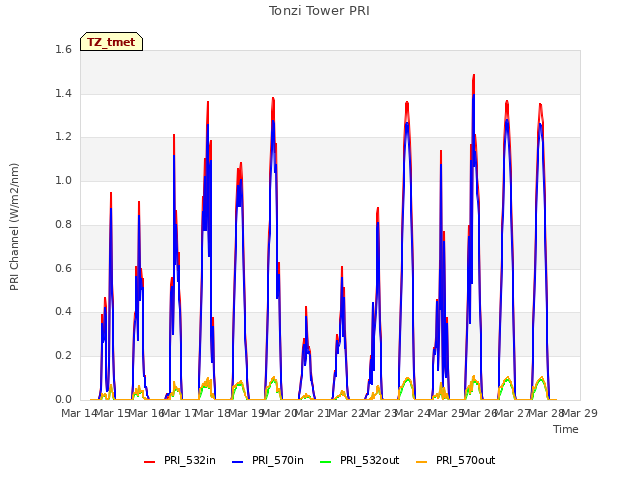The width and height of the screenshot is (640, 480).
Task: Click the y-axis label PRI Channel (W/m2/nm)
Action: tap(14, 227)
